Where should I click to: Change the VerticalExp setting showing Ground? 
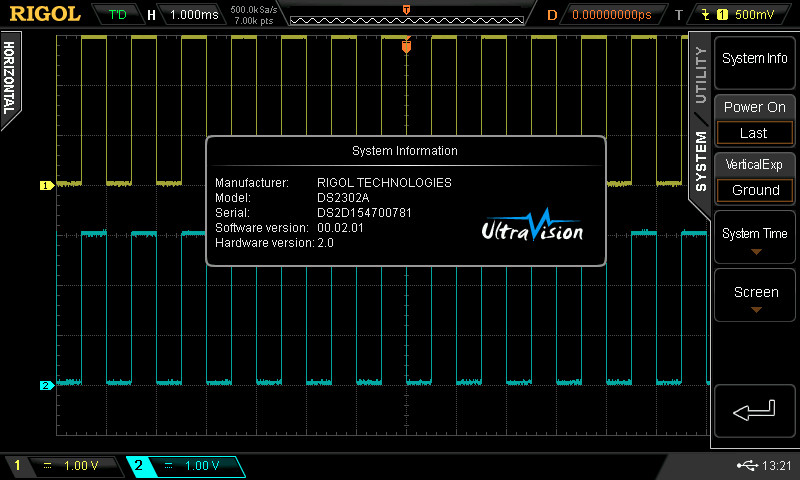(x=755, y=190)
